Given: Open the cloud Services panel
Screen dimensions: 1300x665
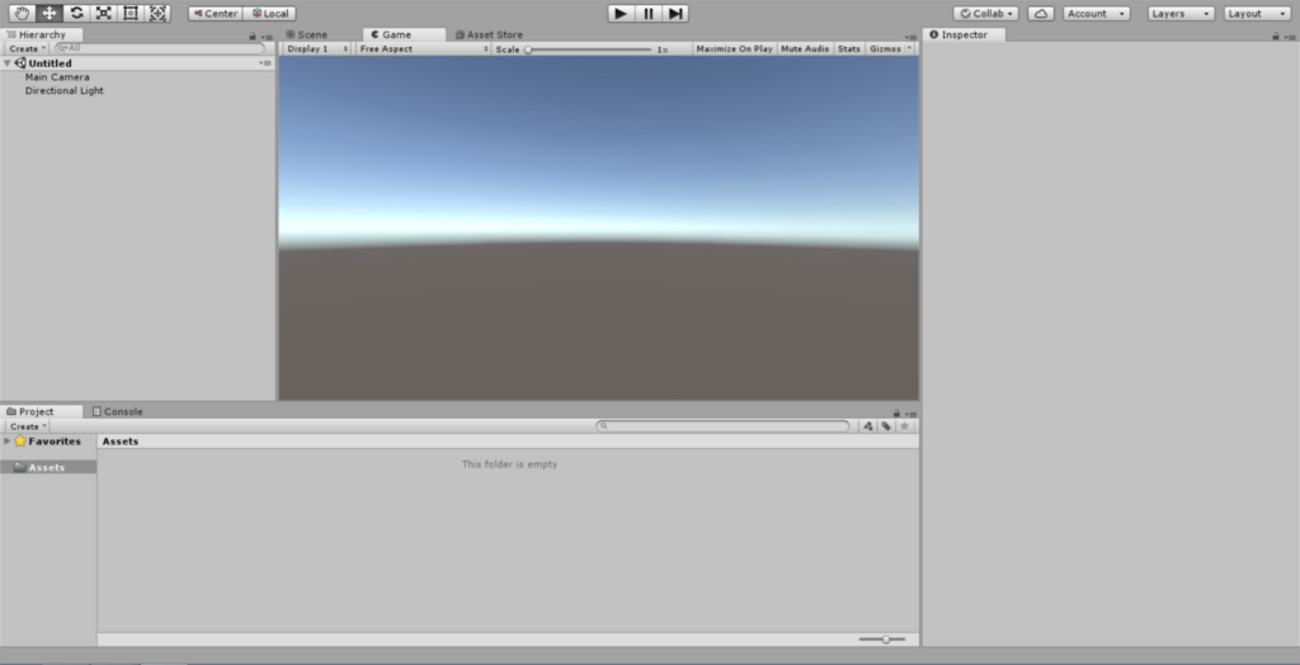Looking at the screenshot, I should point(1041,13).
